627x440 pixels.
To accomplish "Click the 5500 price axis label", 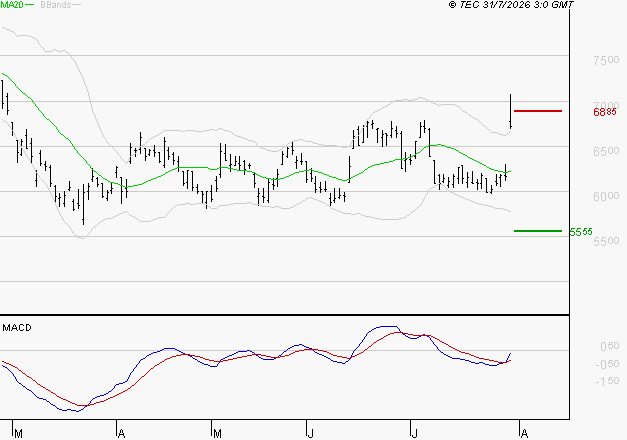I will (x=606, y=241).
